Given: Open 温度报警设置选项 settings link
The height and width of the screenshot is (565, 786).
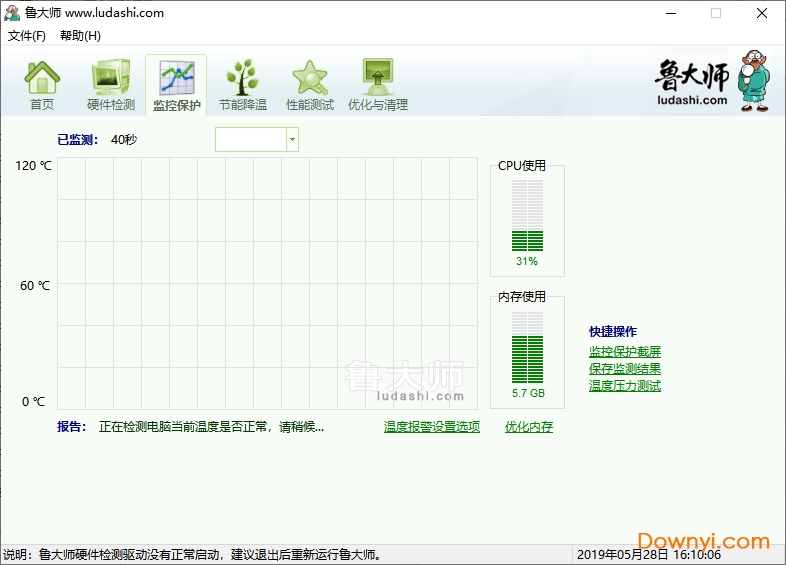Looking at the screenshot, I should 432,427.
